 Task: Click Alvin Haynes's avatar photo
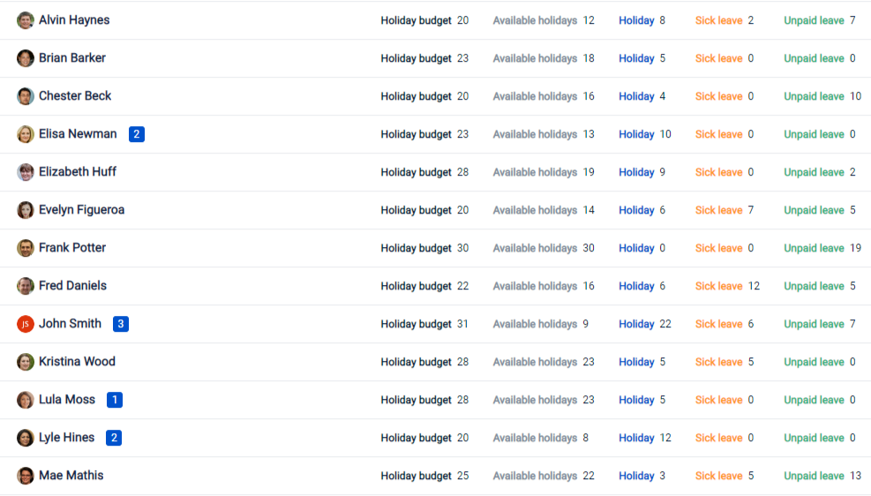click(25, 20)
